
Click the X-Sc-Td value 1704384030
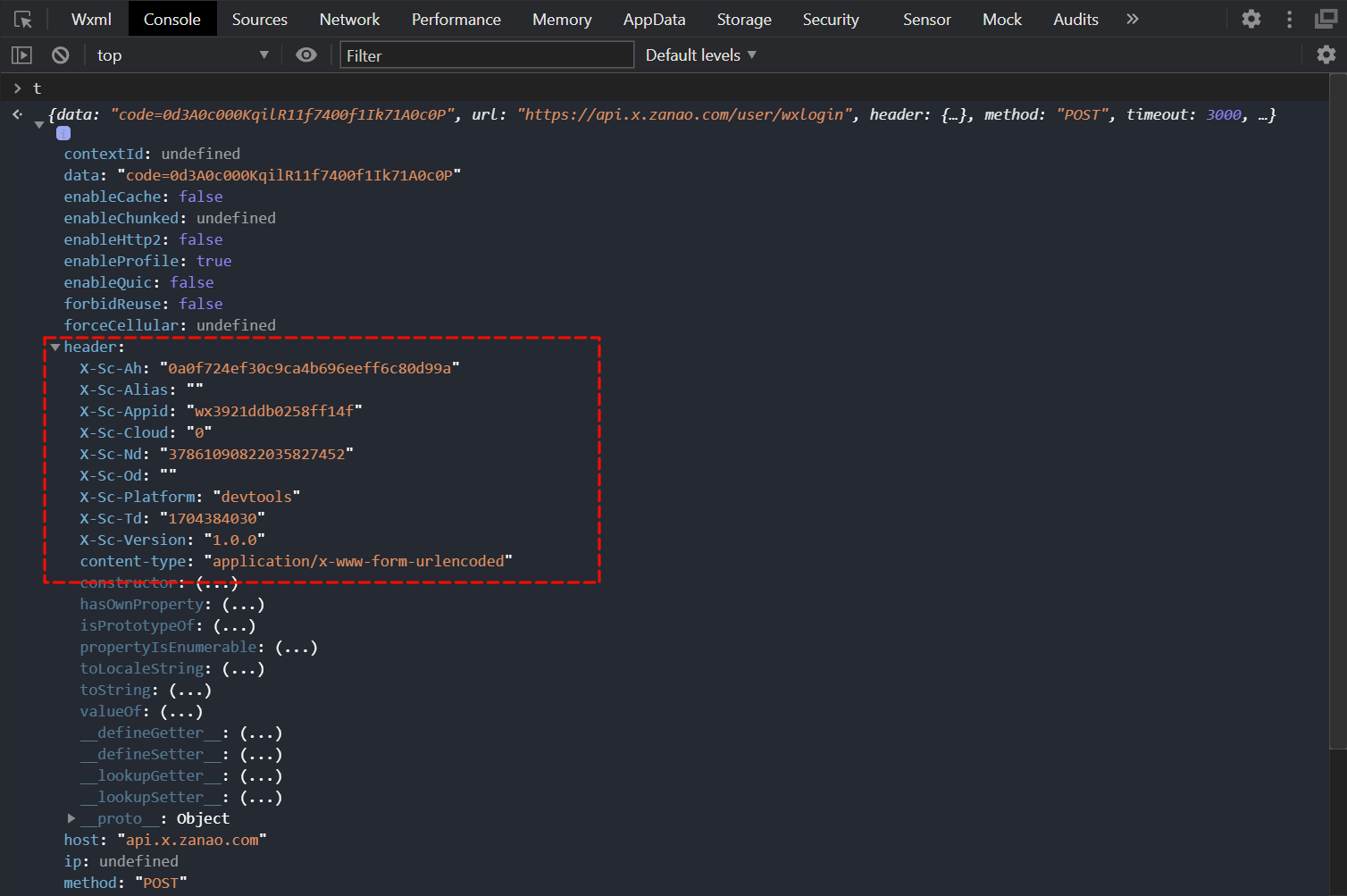click(213, 518)
